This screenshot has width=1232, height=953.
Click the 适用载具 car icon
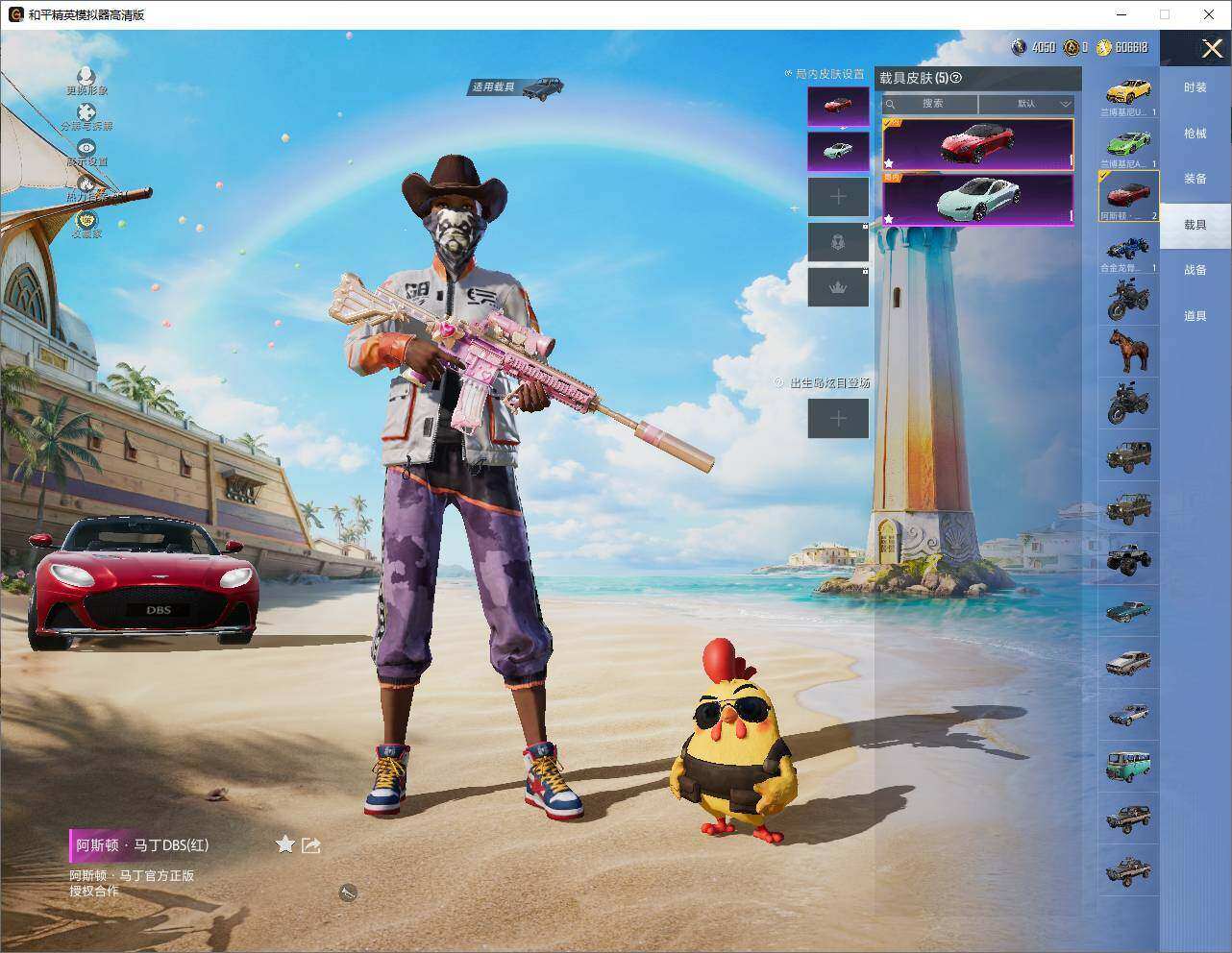(x=543, y=88)
